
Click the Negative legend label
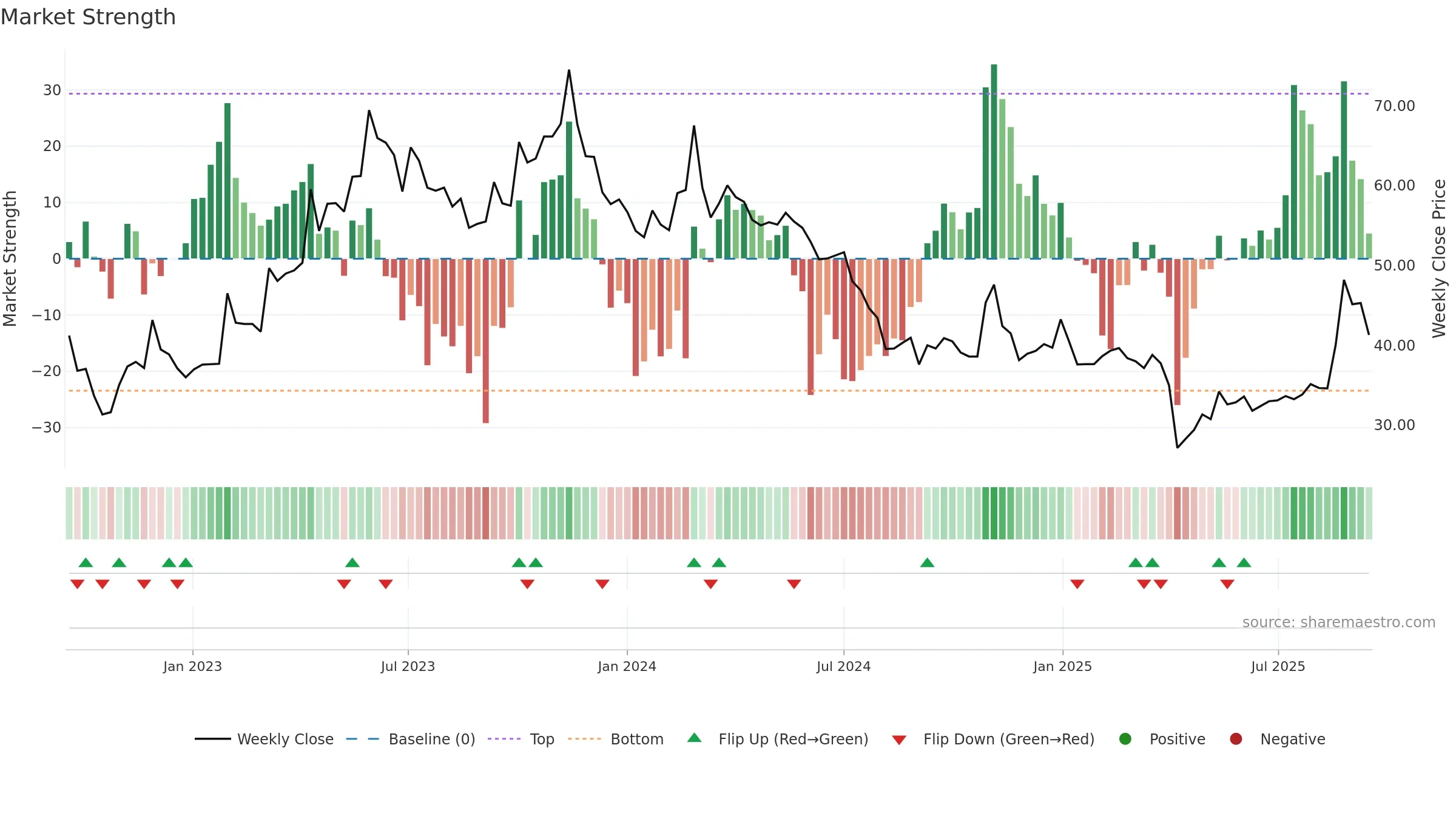coord(1293,739)
